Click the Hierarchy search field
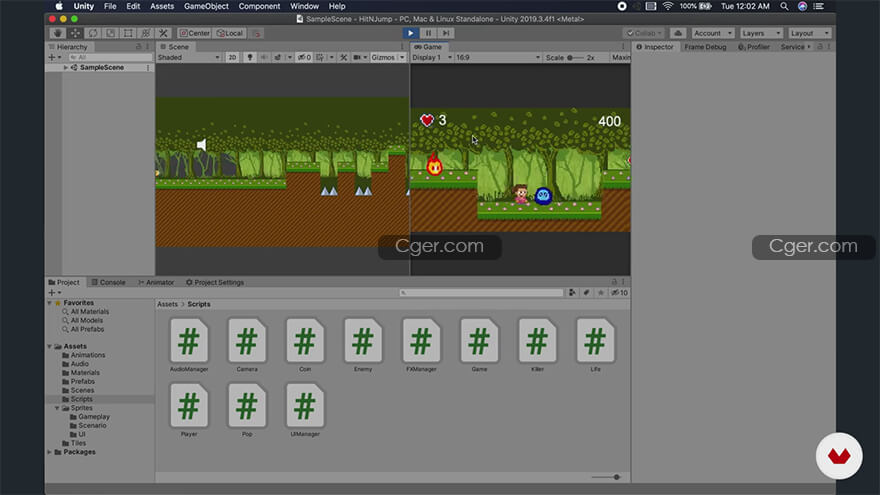 110,57
